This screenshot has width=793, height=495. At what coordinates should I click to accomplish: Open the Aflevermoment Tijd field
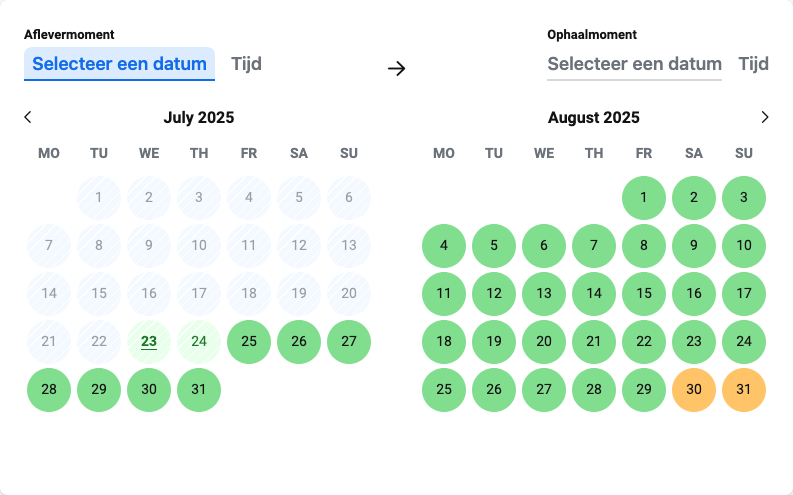[x=246, y=64]
